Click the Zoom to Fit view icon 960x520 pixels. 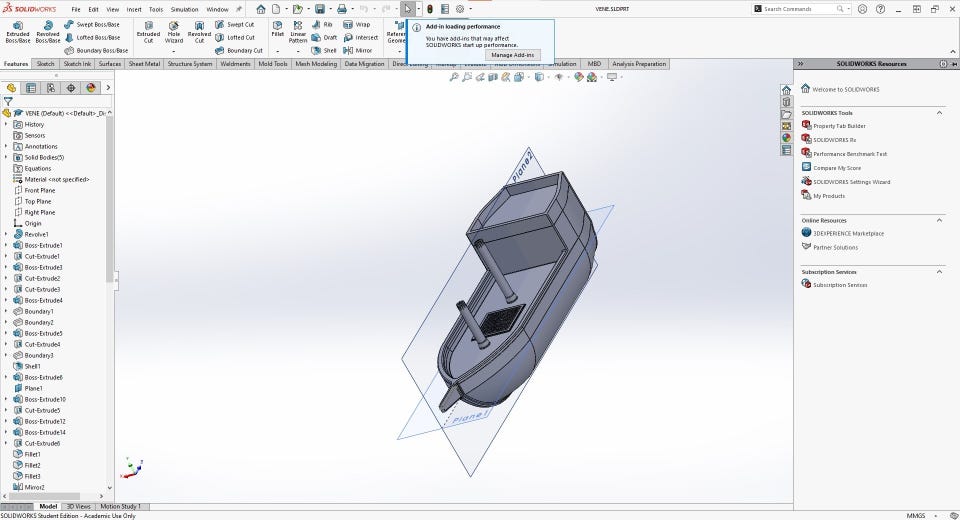coord(454,77)
